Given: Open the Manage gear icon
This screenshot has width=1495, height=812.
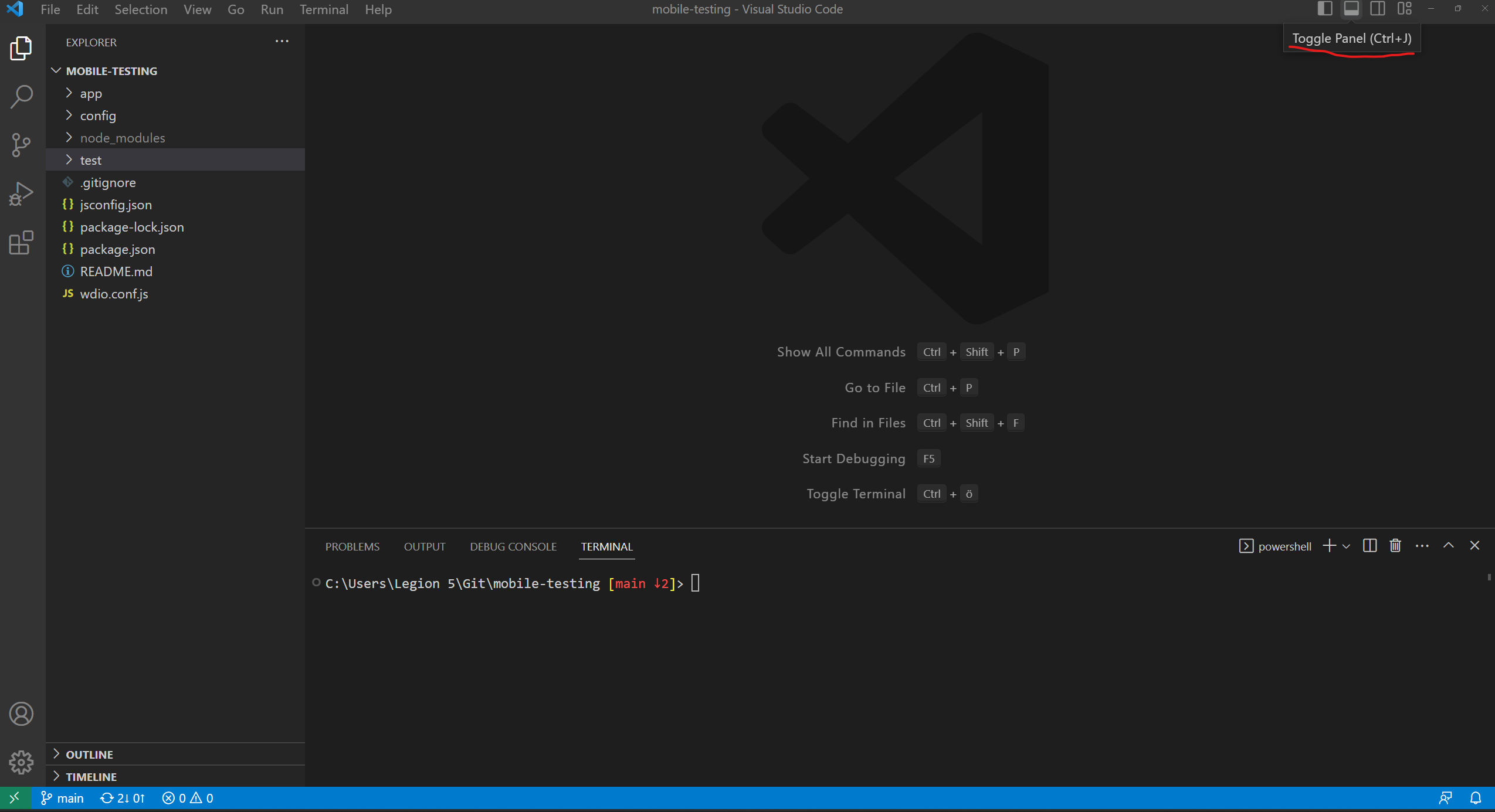Looking at the screenshot, I should tap(21, 762).
